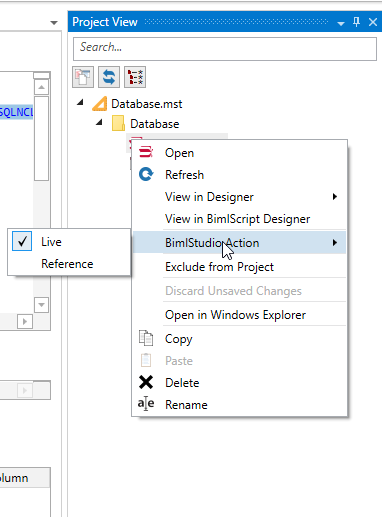Click the Project View search field
382x517 pixels.
click(x=225, y=49)
